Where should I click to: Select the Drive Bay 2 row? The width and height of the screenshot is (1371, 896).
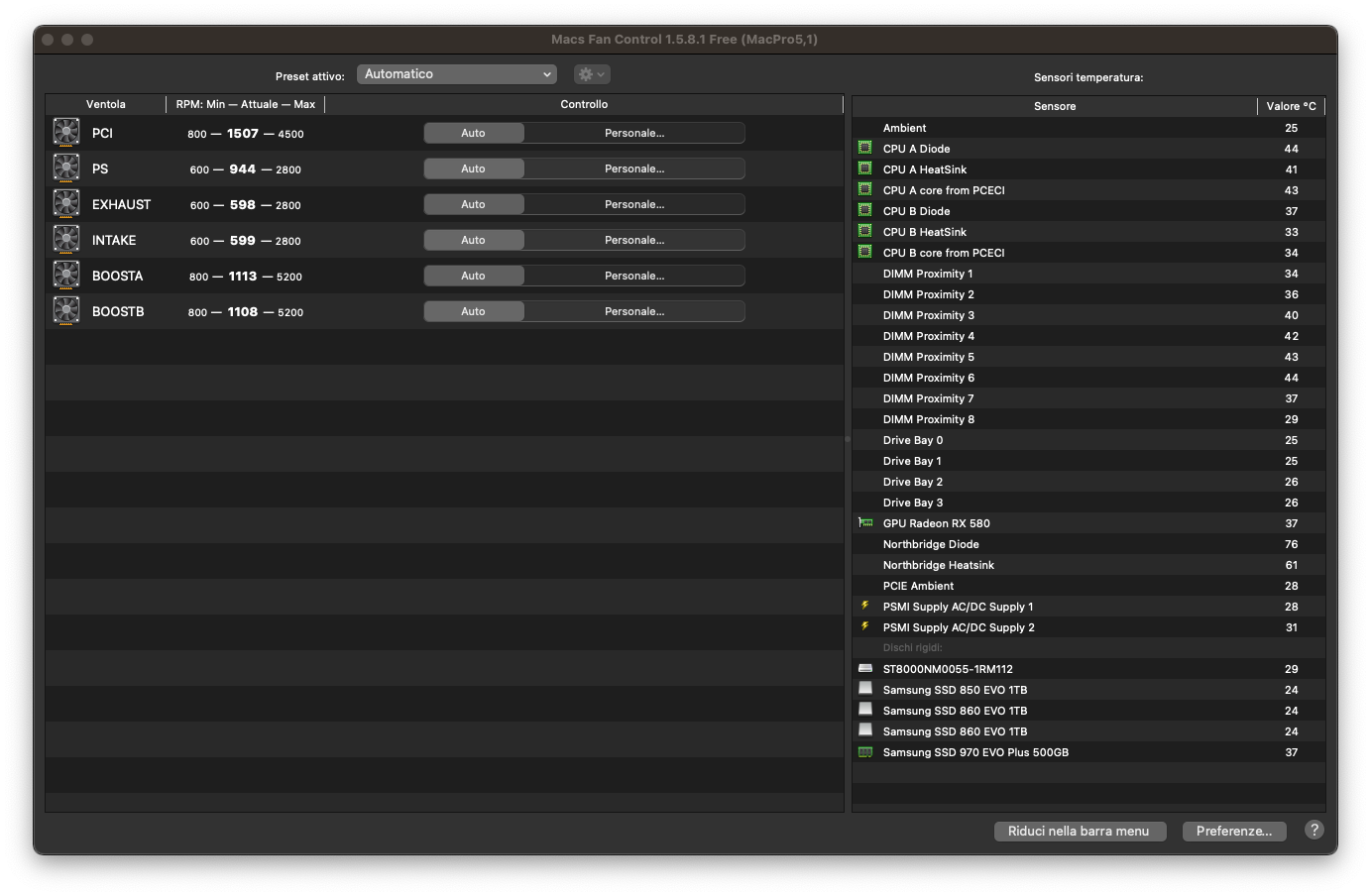tap(1088, 482)
